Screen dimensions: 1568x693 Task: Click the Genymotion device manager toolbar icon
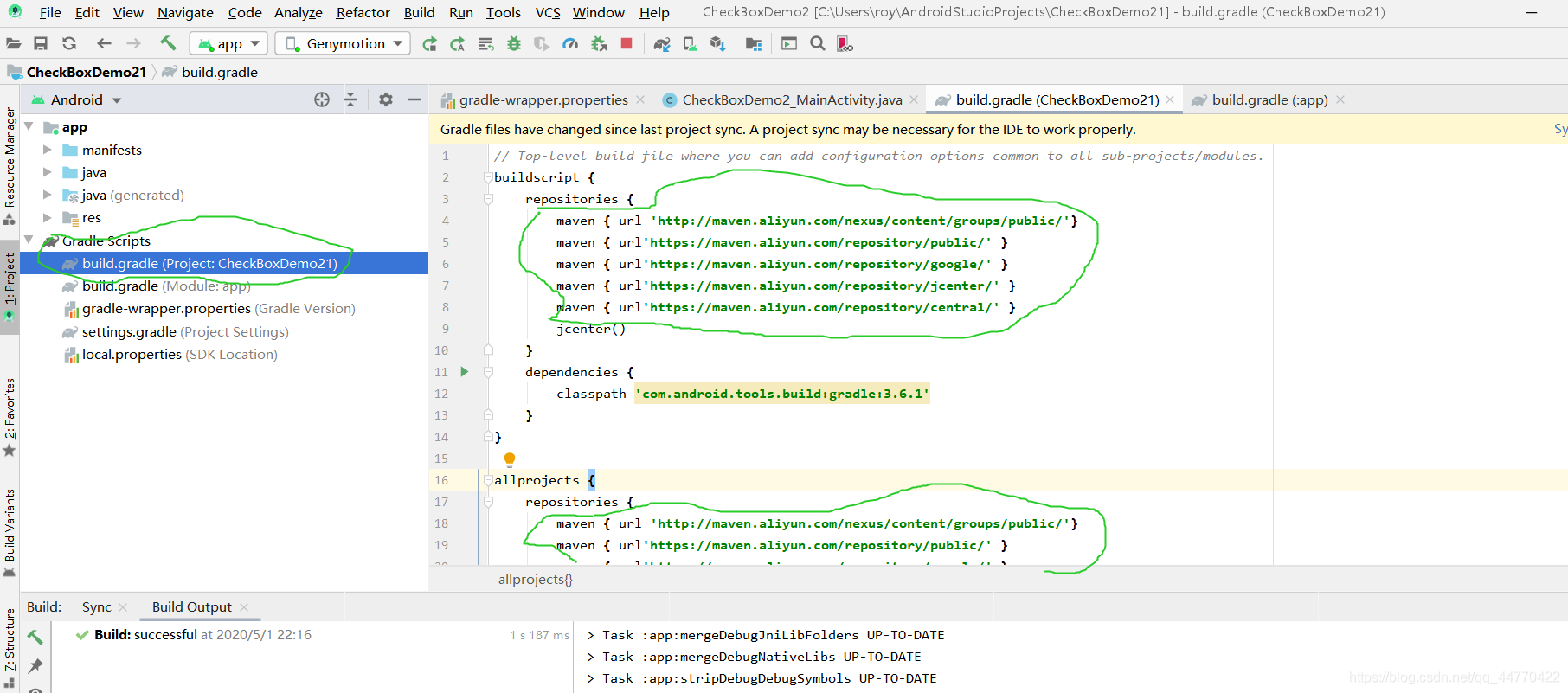[845, 43]
